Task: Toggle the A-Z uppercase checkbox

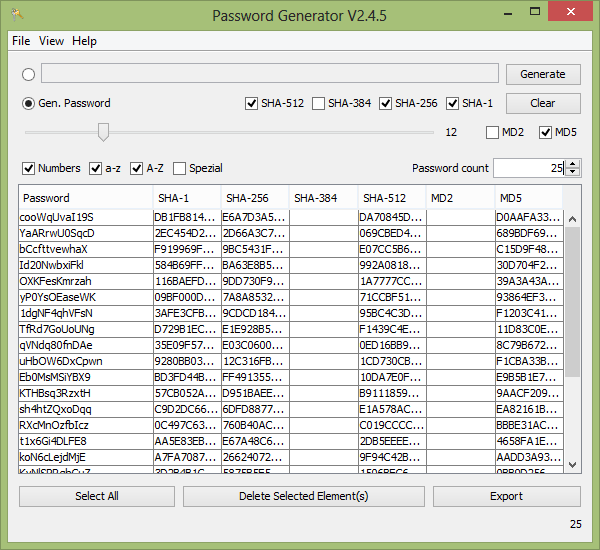Action: [136, 168]
